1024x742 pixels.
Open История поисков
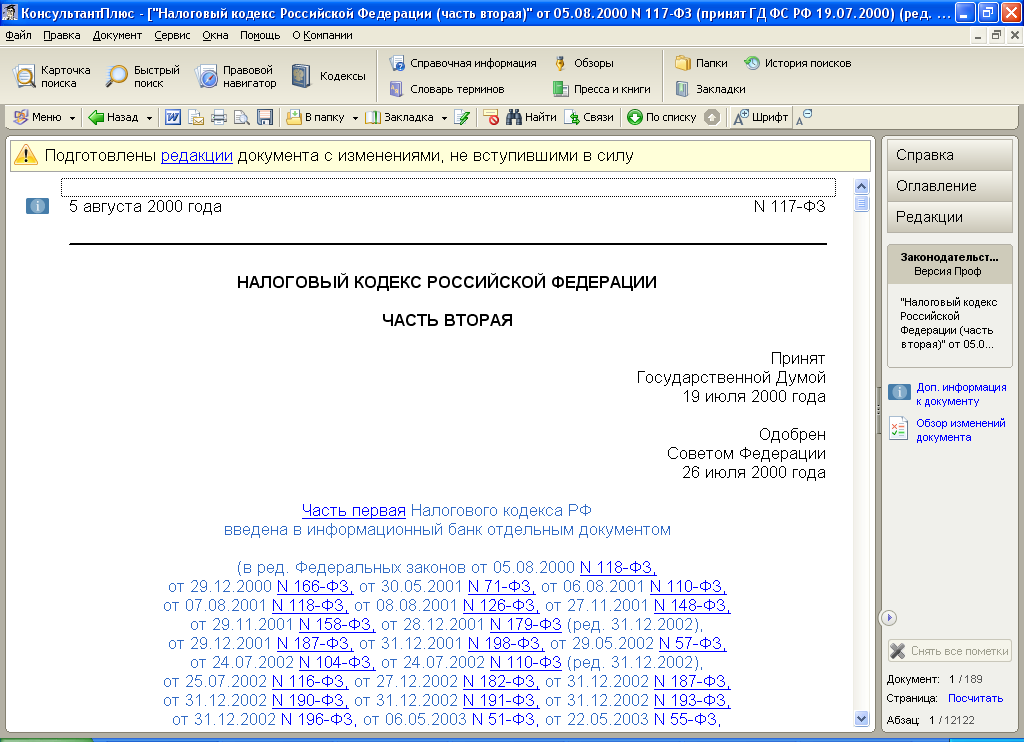797,63
